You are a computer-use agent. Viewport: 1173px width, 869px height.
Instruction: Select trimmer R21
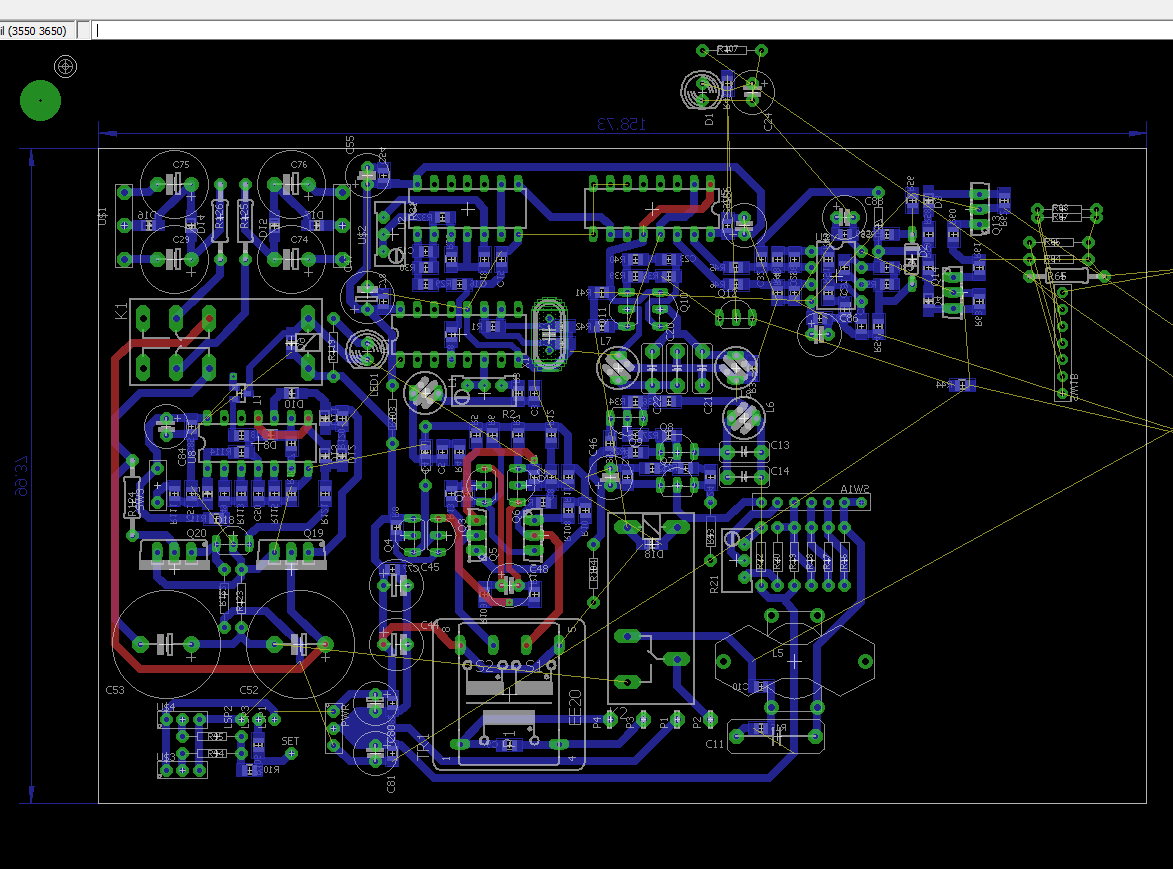click(736, 560)
